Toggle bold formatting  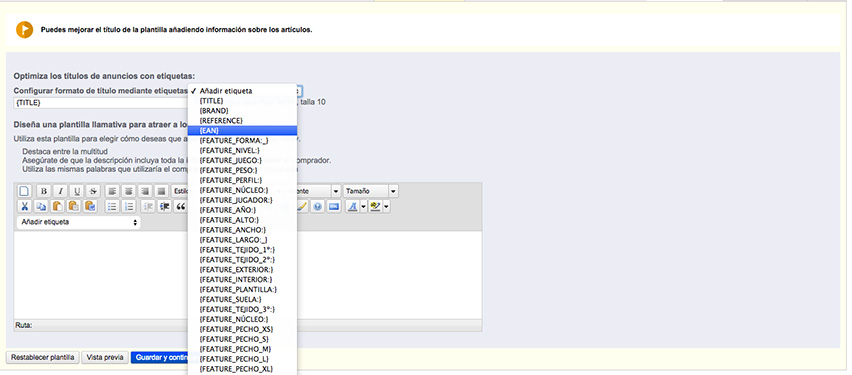[43, 191]
